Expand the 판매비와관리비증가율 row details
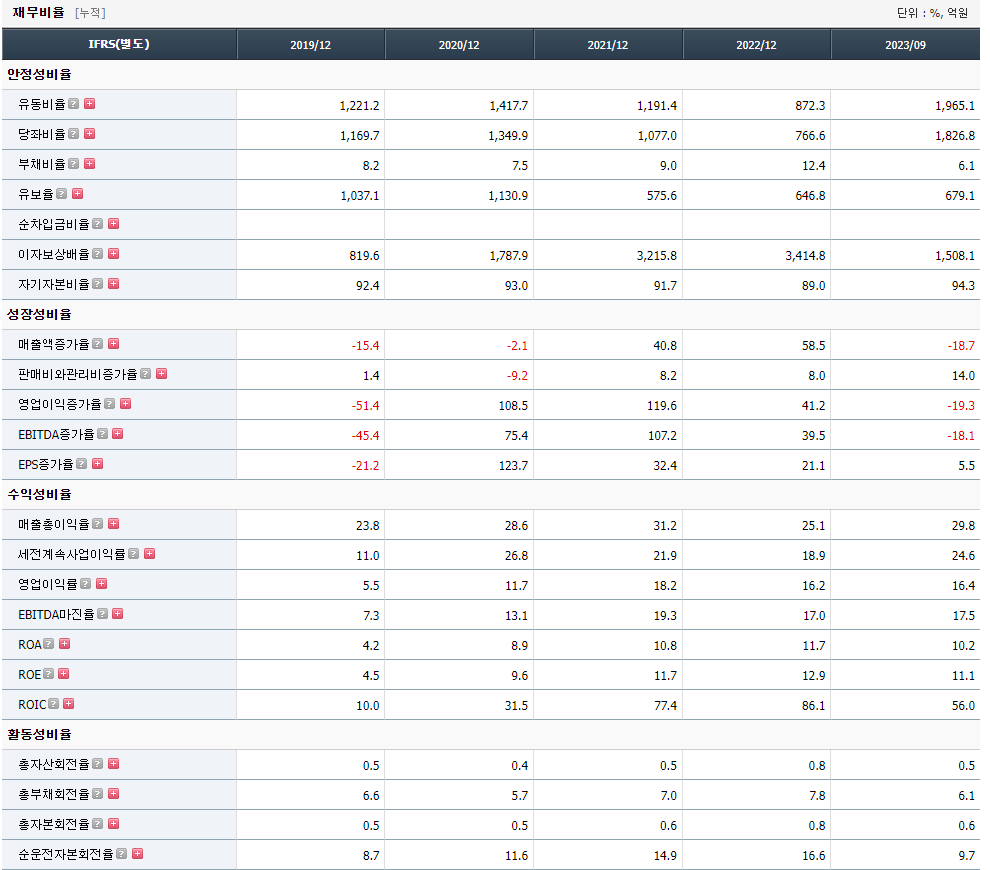Image resolution: width=990 pixels, height=870 pixels. [162, 374]
